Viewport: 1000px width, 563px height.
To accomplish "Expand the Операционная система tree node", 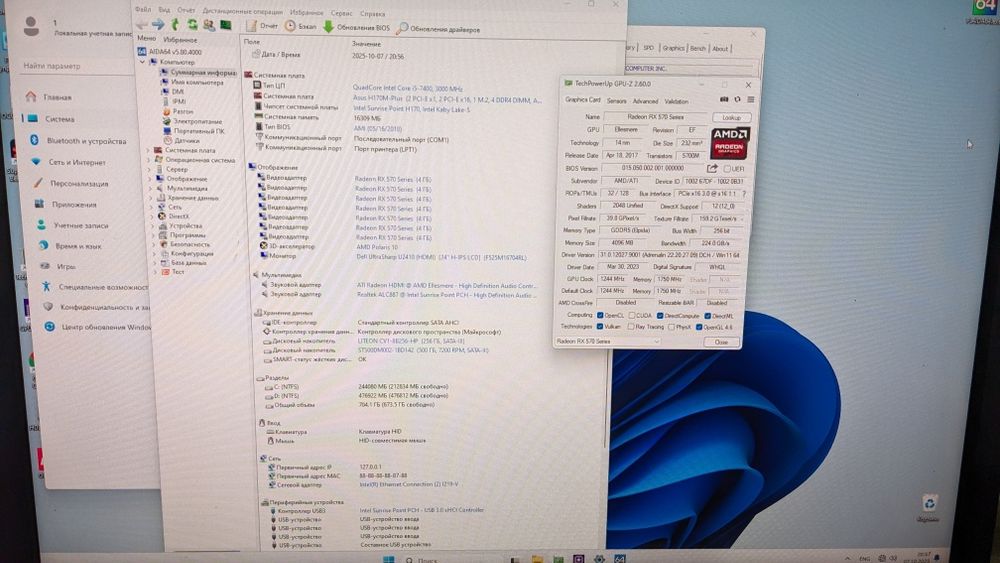I will tap(149, 160).
